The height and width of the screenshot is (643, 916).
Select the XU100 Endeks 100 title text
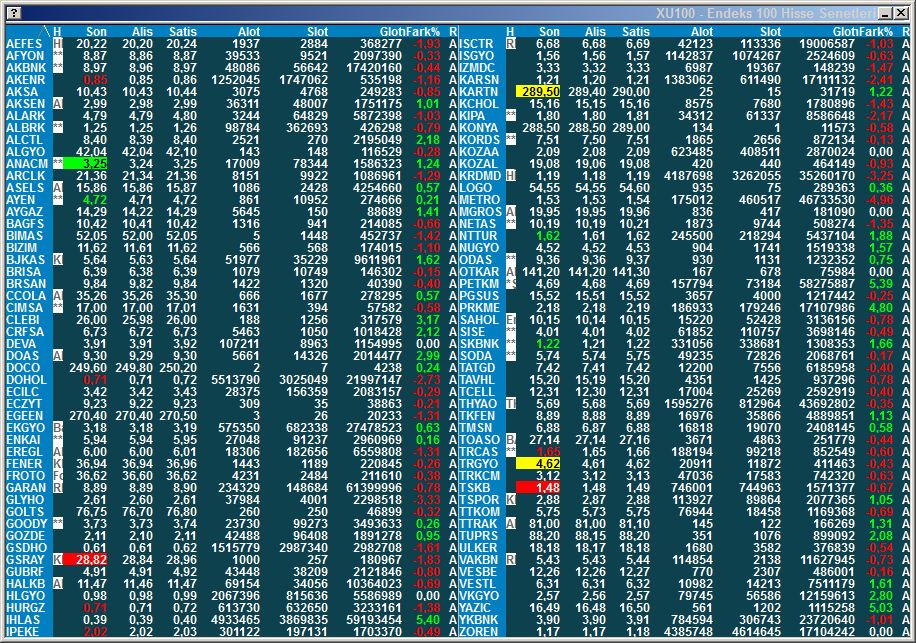(765, 13)
